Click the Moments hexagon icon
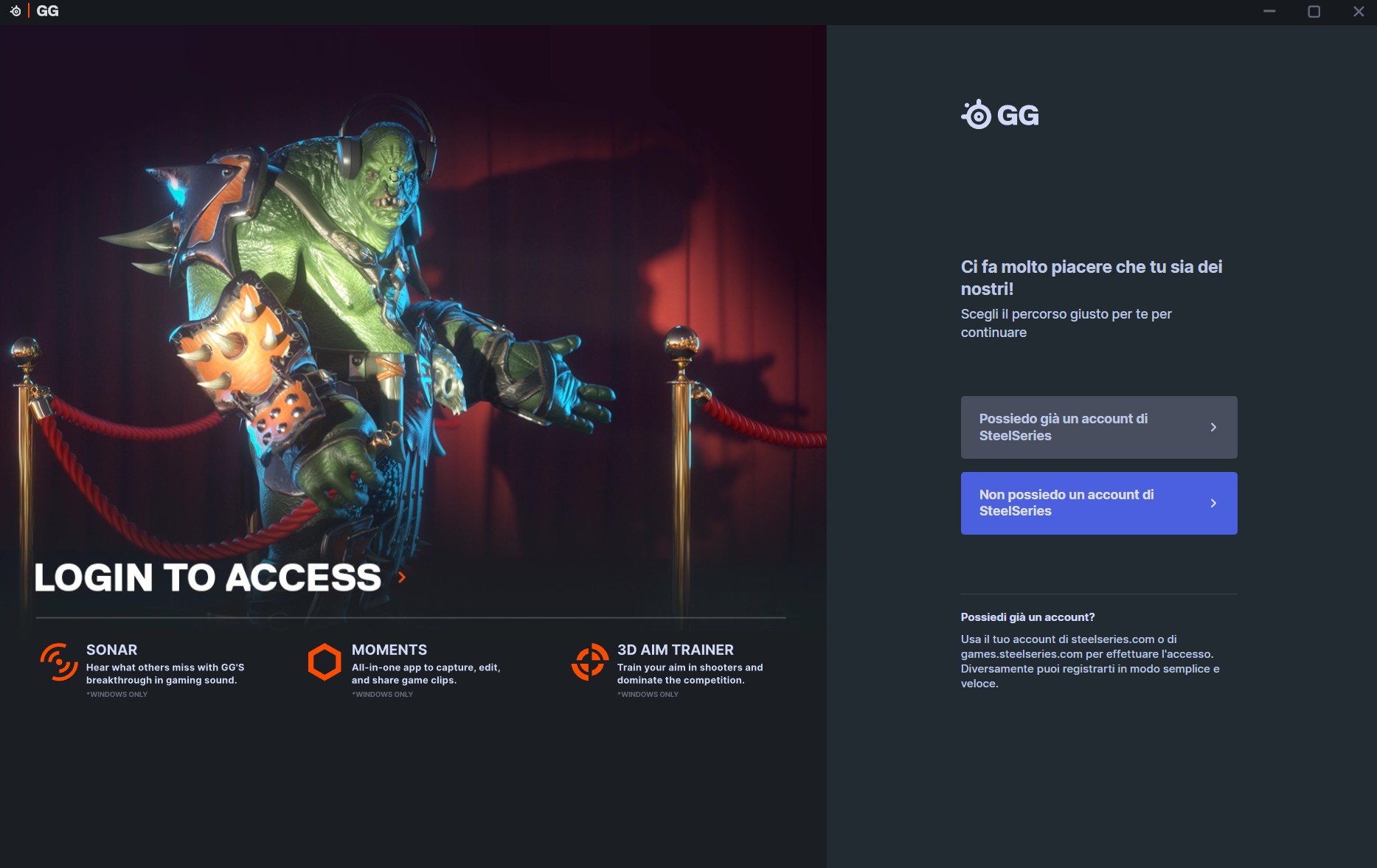 (x=325, y=662)
